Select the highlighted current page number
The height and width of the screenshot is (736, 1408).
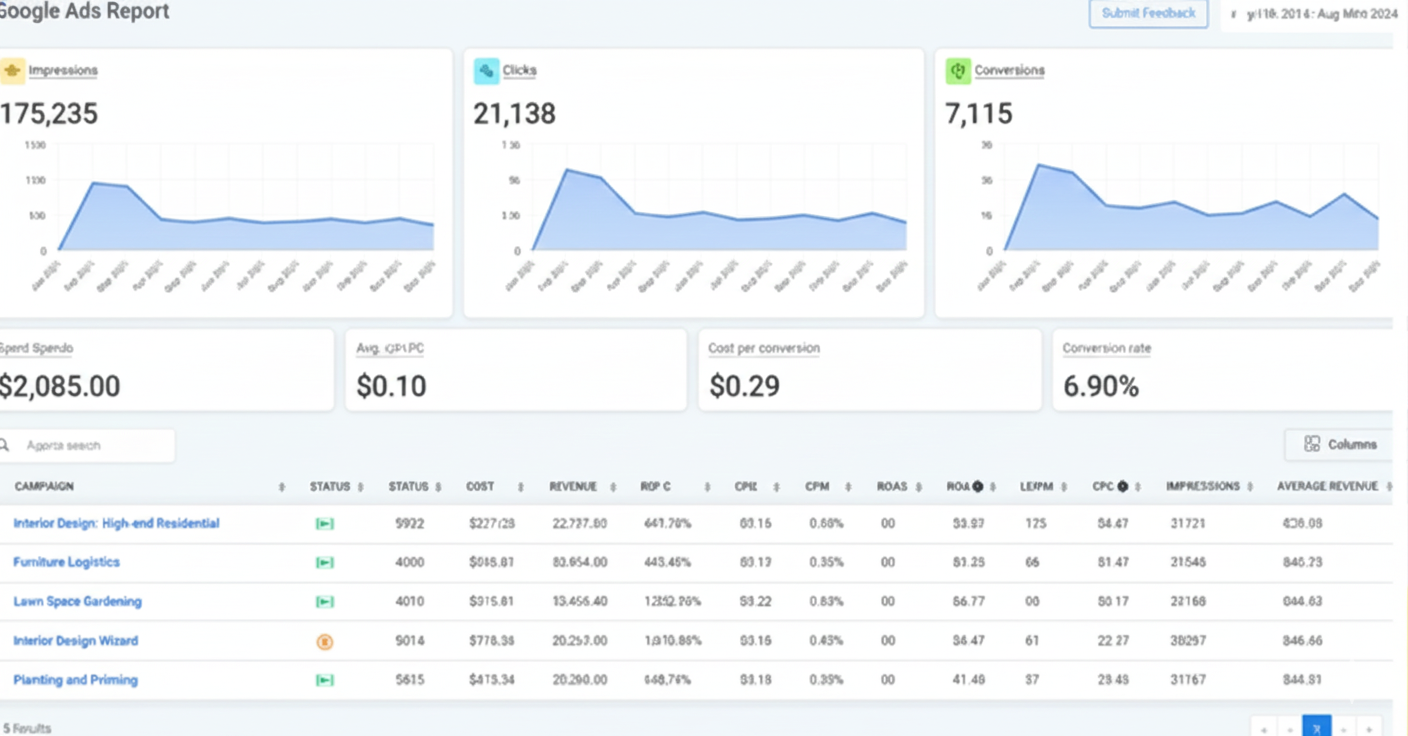tap(1316, 727)
